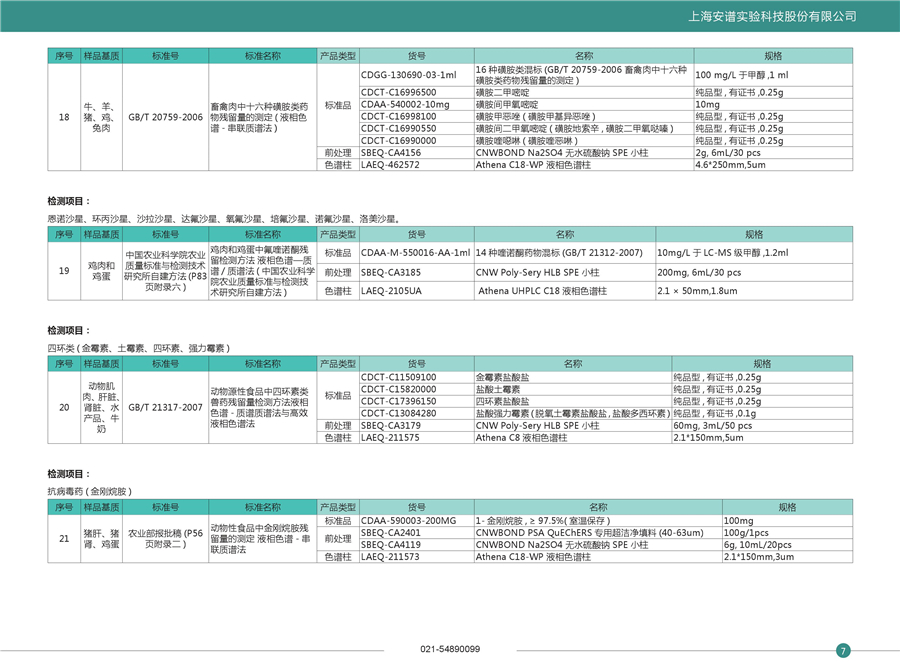Click serial number 18 in first table

pyautogui.click(x=64, y=117)
